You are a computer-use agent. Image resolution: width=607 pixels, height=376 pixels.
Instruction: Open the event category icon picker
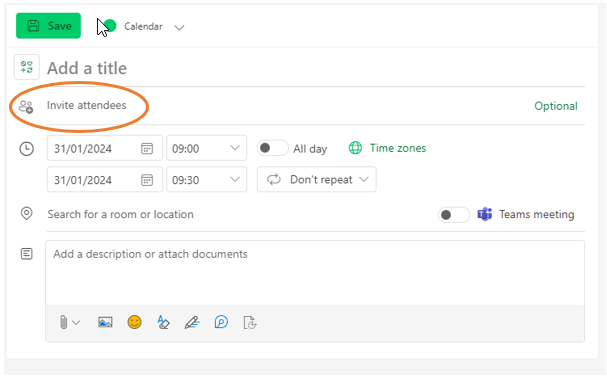click(27, 67)
